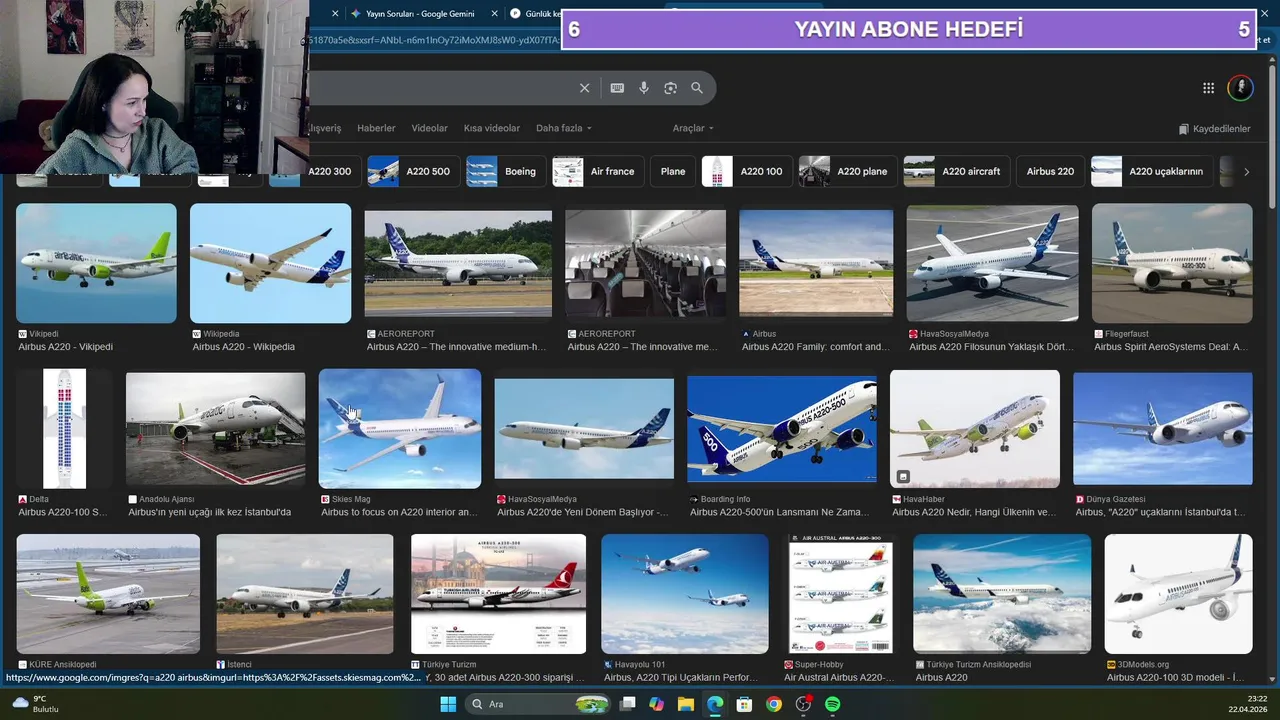Open the Airbus Spirit AeroSystems Deal link
1280x720 pixels.
pos(1171,347)
